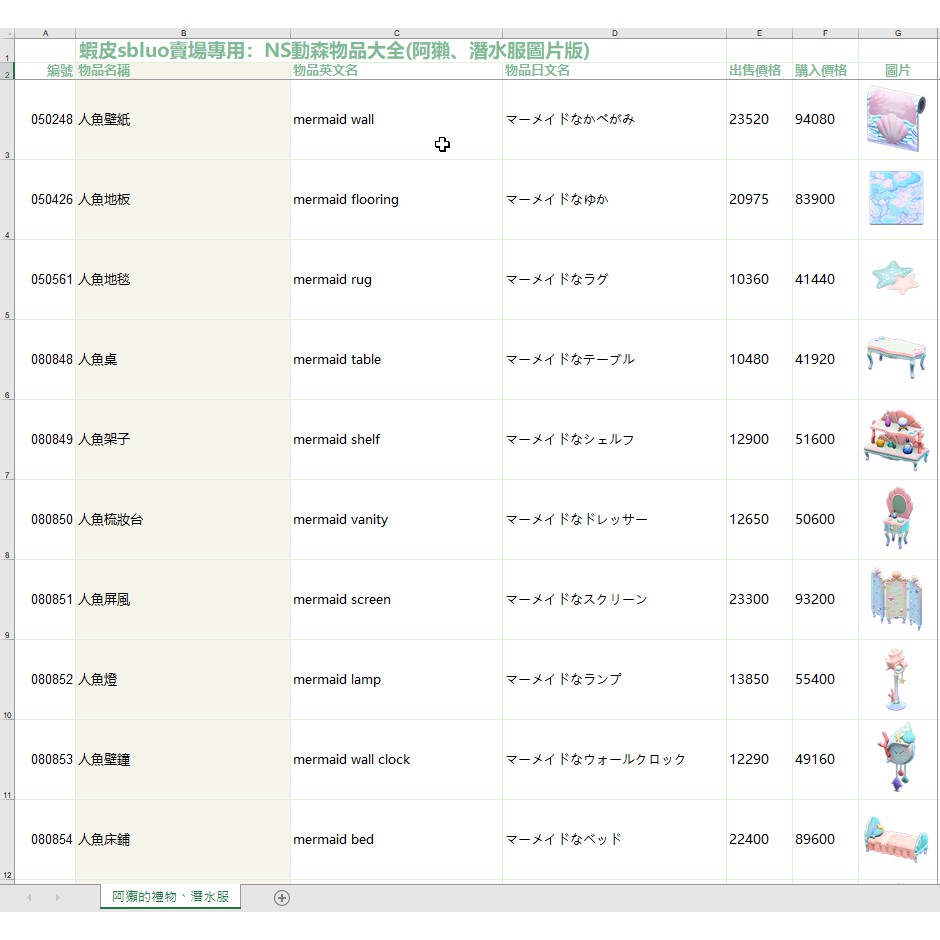Select column B header
The height and width of the screenshot is (940, 940).
tap(183, 34)
